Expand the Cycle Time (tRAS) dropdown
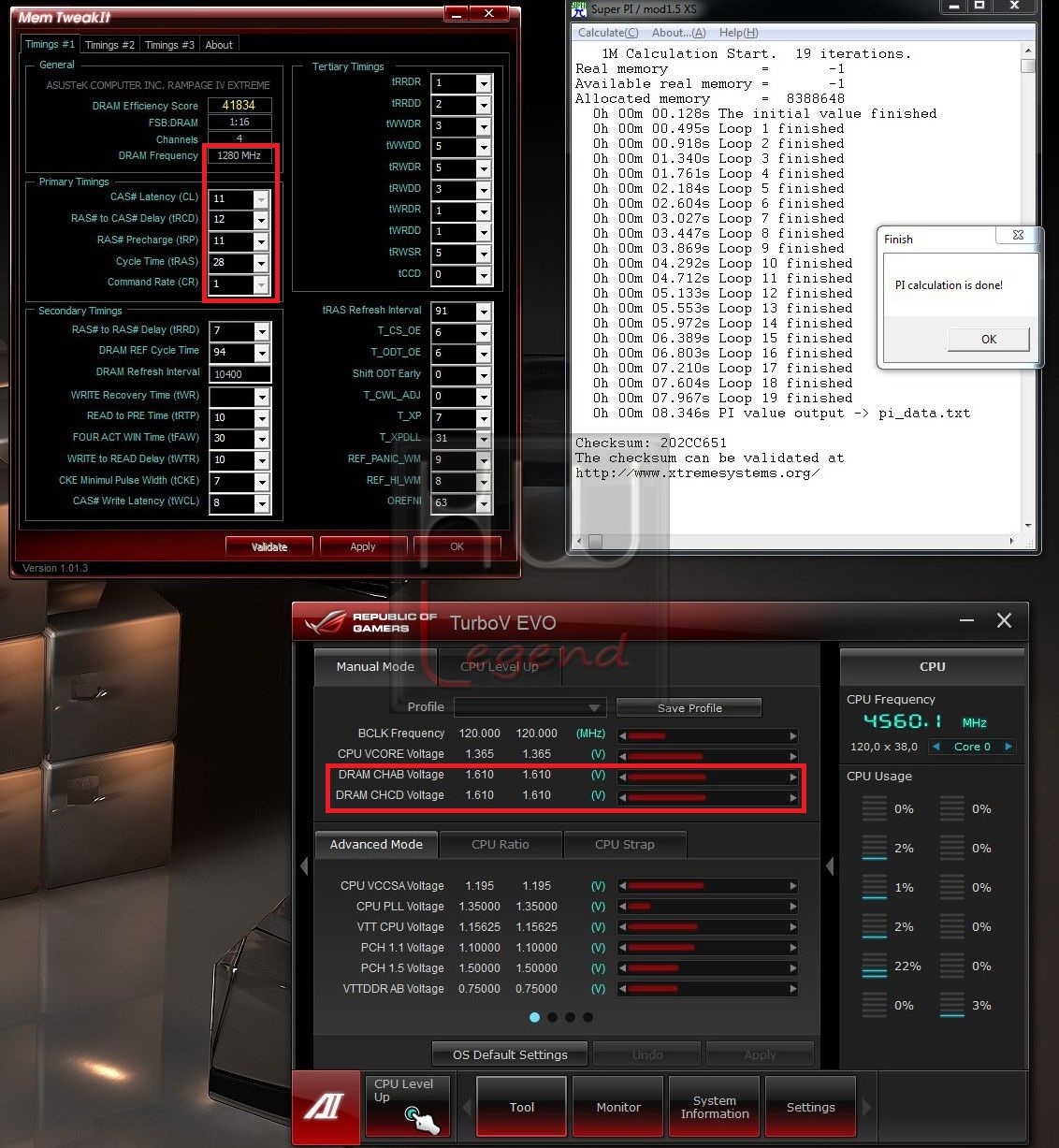 tap(261, 263)
